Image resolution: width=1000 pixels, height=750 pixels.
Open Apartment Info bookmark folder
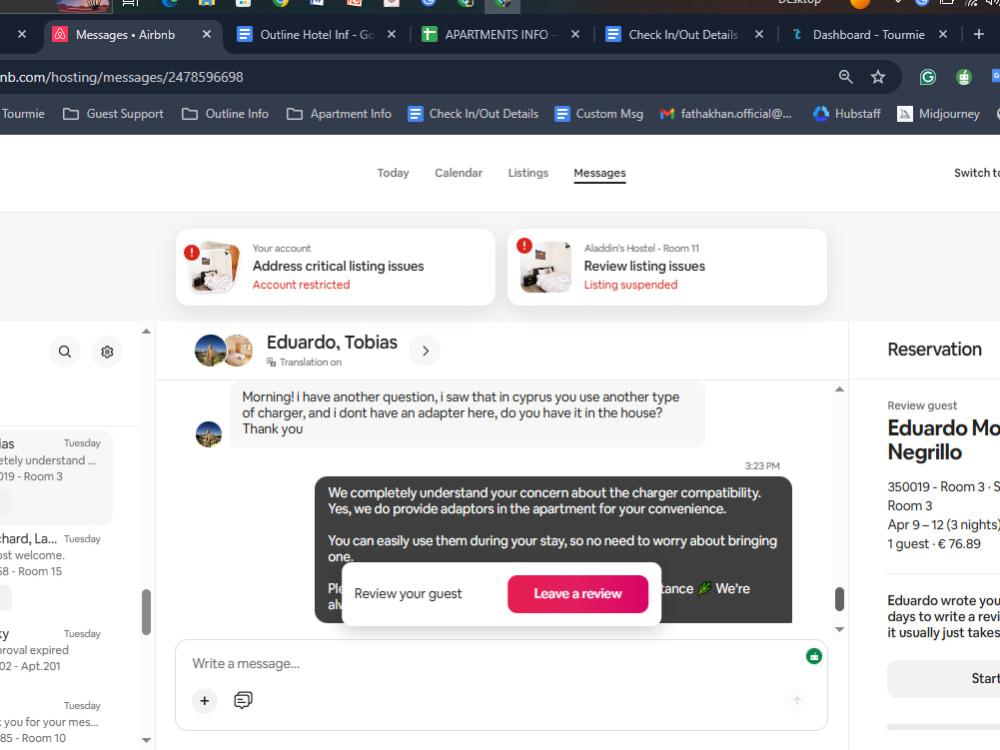coord(339,114)
